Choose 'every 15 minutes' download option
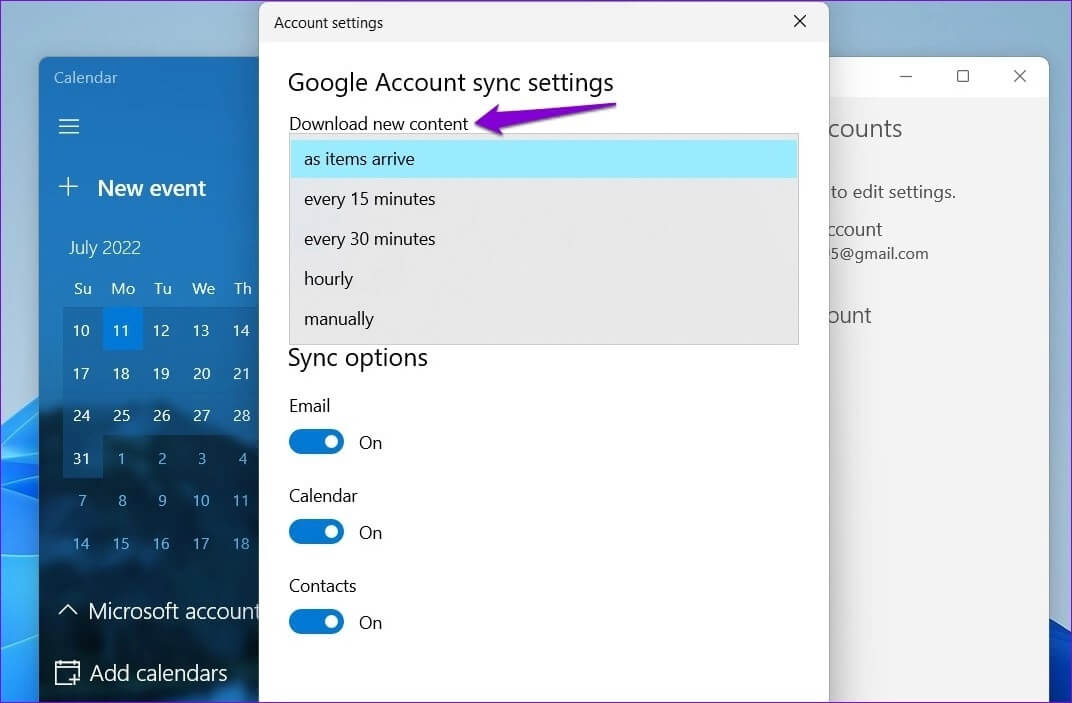Screen dimensions: 1072x703 click(x=544, y=199)
